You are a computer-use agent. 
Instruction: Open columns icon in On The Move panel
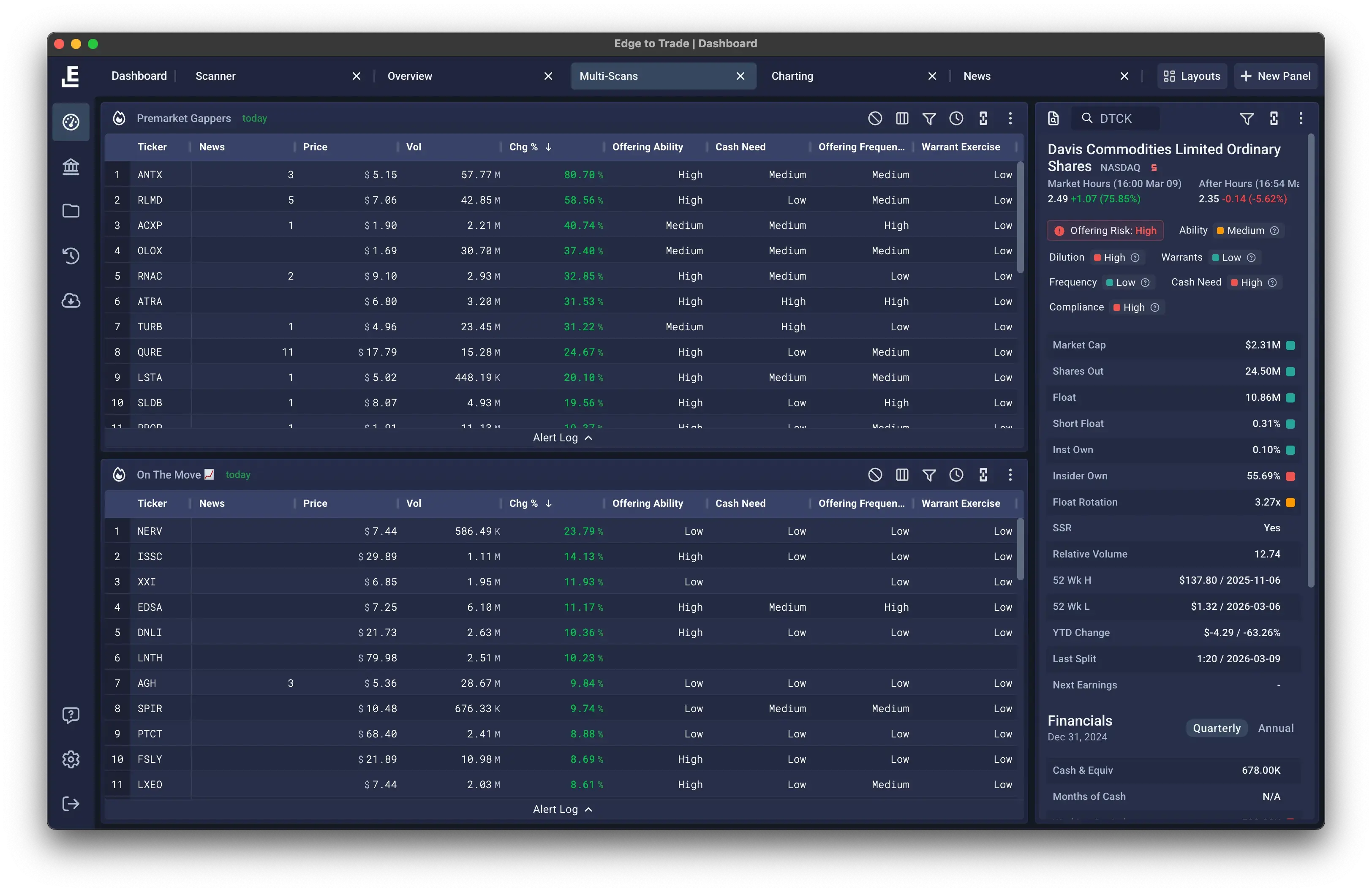(x=901, y=474)
